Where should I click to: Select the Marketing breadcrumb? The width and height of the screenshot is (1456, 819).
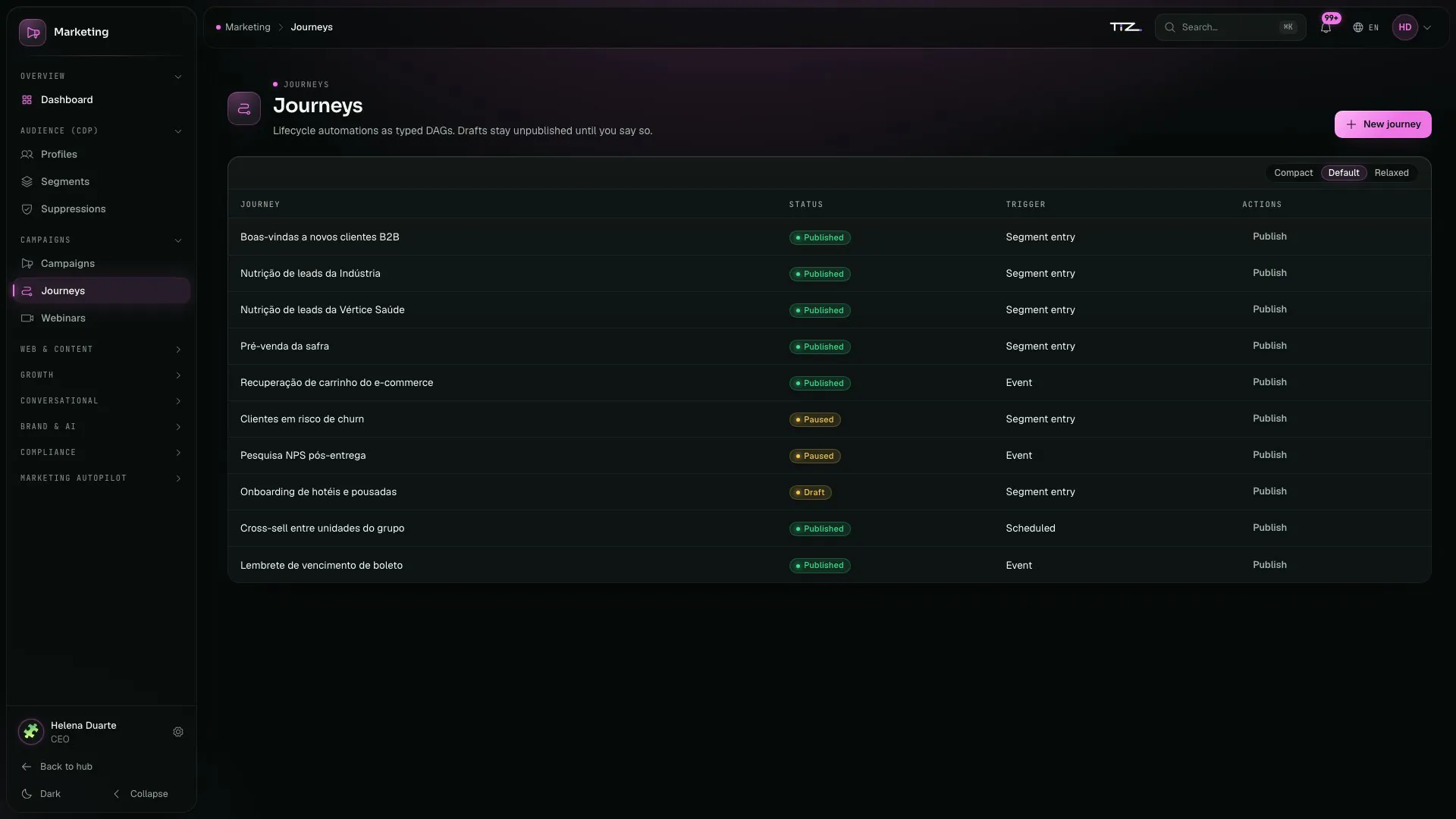pos(247,27)
